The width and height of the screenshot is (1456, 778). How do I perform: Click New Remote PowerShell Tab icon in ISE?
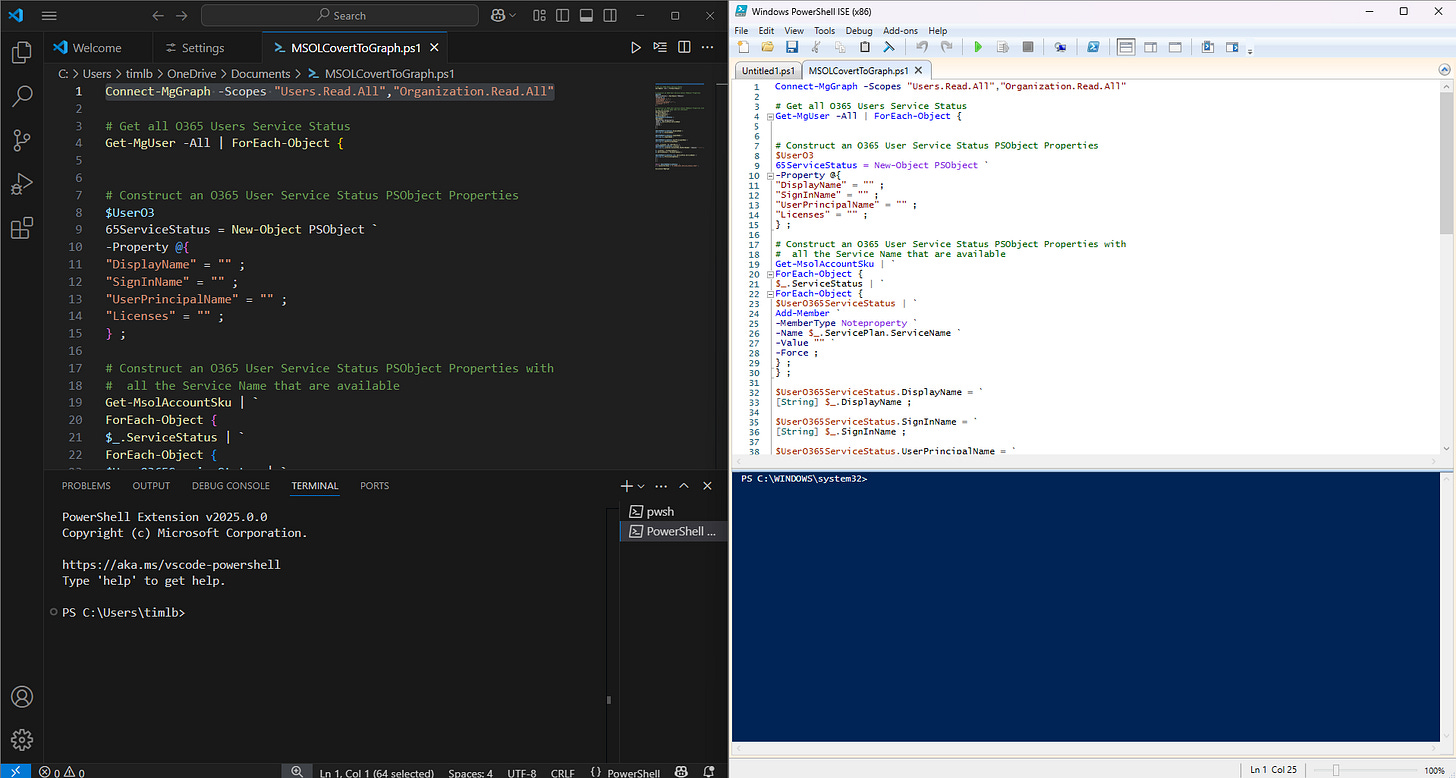click(x=1060, y=47)
